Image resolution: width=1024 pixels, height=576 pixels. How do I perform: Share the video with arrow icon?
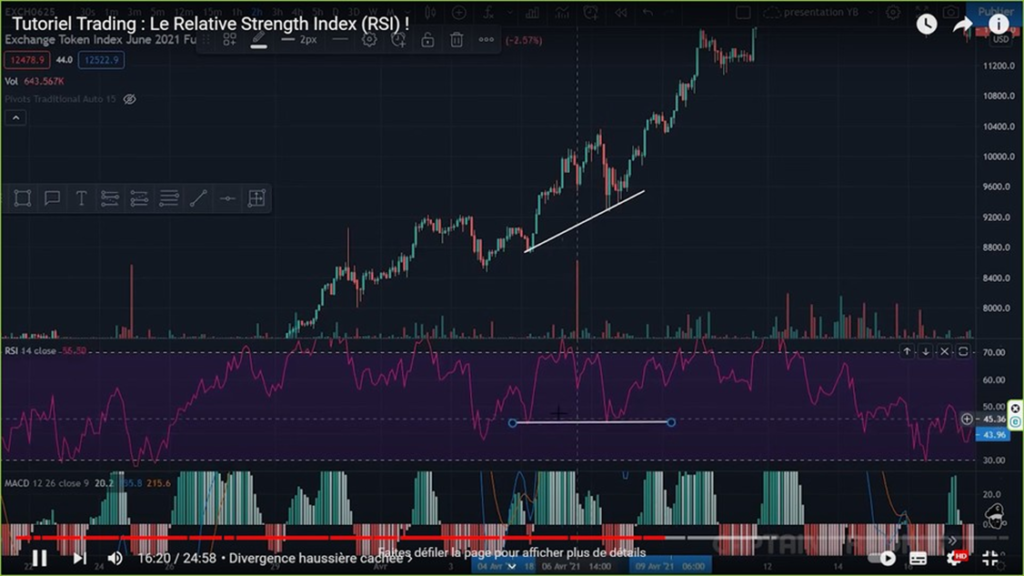[963, 25]
